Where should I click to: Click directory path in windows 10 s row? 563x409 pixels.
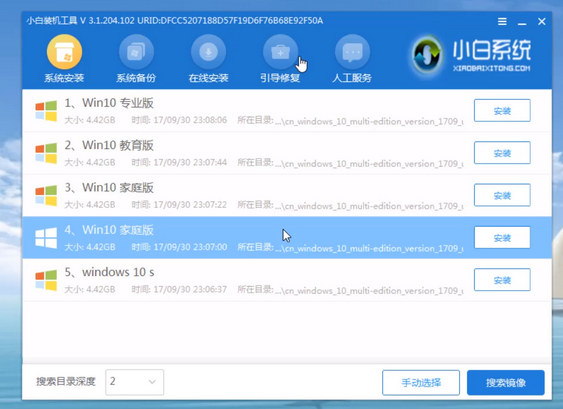click(350, 289)
